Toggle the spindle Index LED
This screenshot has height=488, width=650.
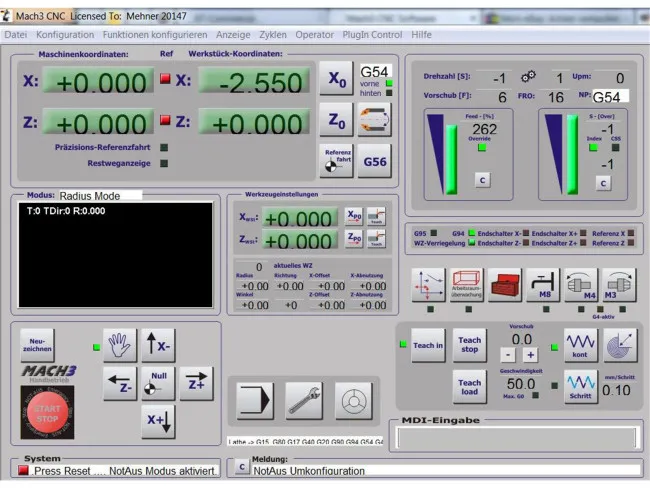(x=593, y=147)
